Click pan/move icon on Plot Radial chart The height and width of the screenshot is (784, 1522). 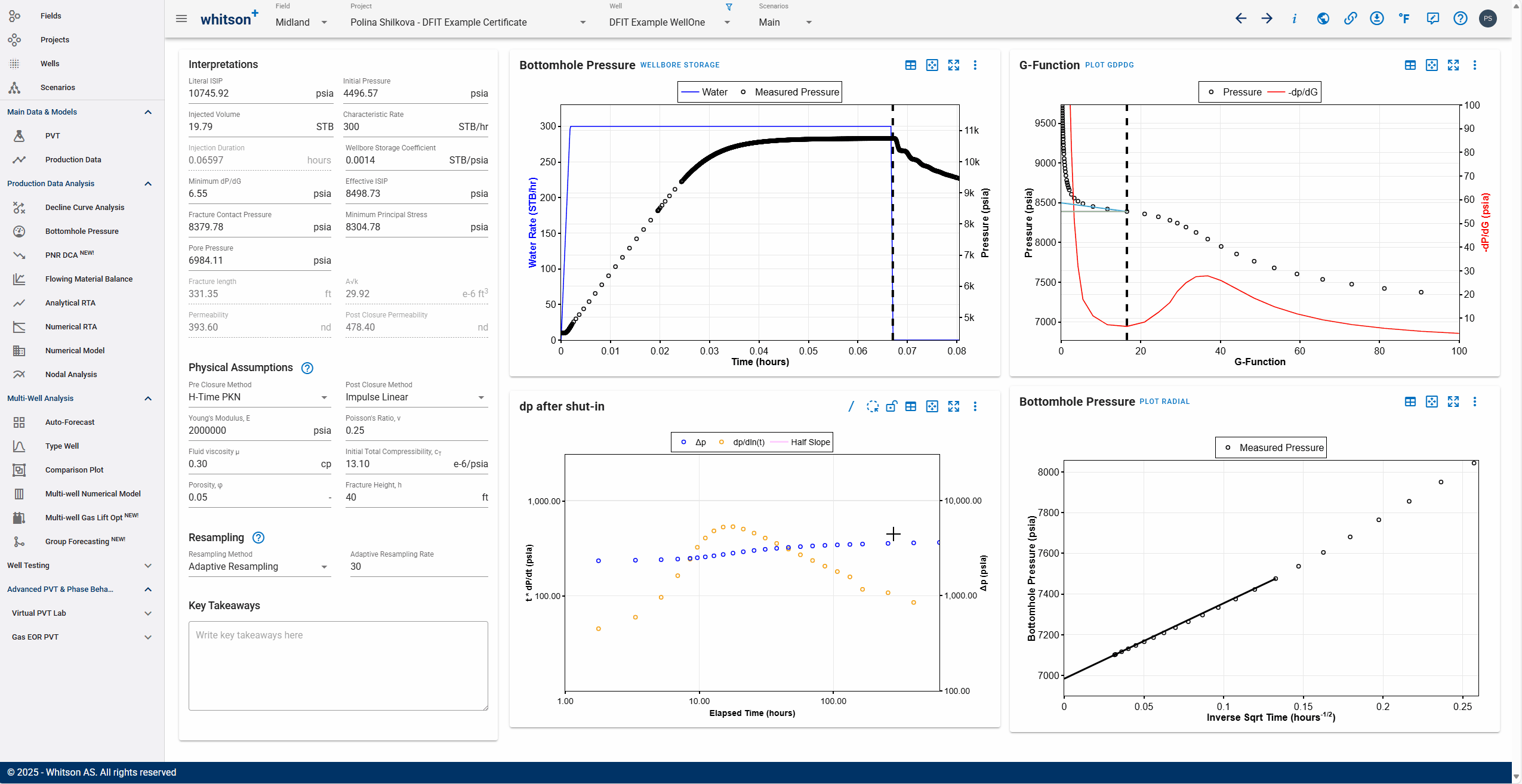1432,402
